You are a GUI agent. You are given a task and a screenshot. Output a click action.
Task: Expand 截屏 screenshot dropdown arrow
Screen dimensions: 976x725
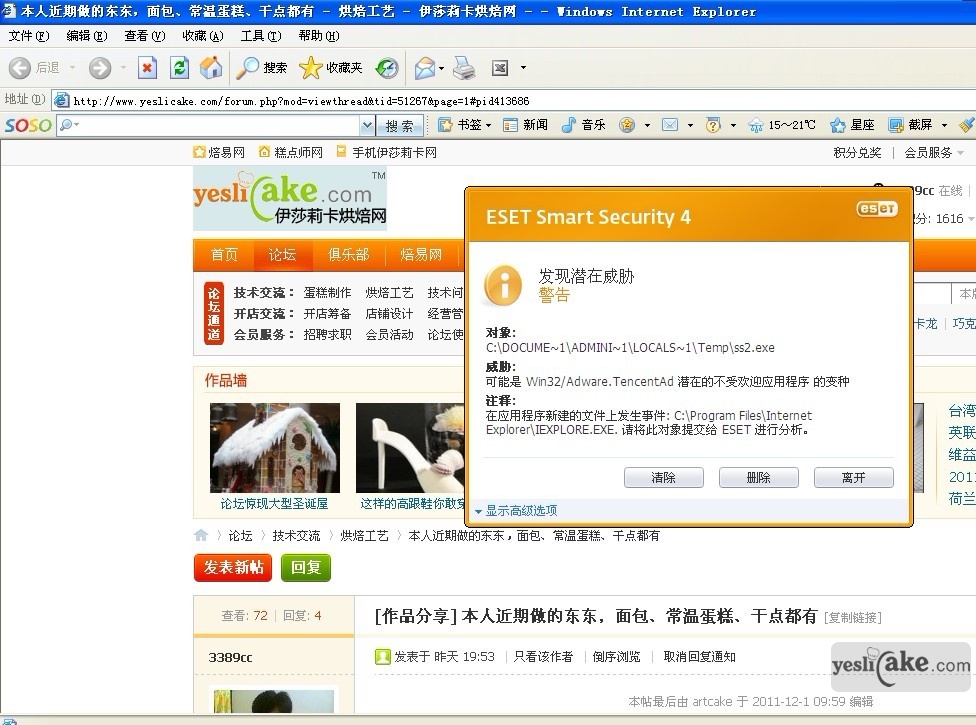pyautogui.click(x=944, y=125)
